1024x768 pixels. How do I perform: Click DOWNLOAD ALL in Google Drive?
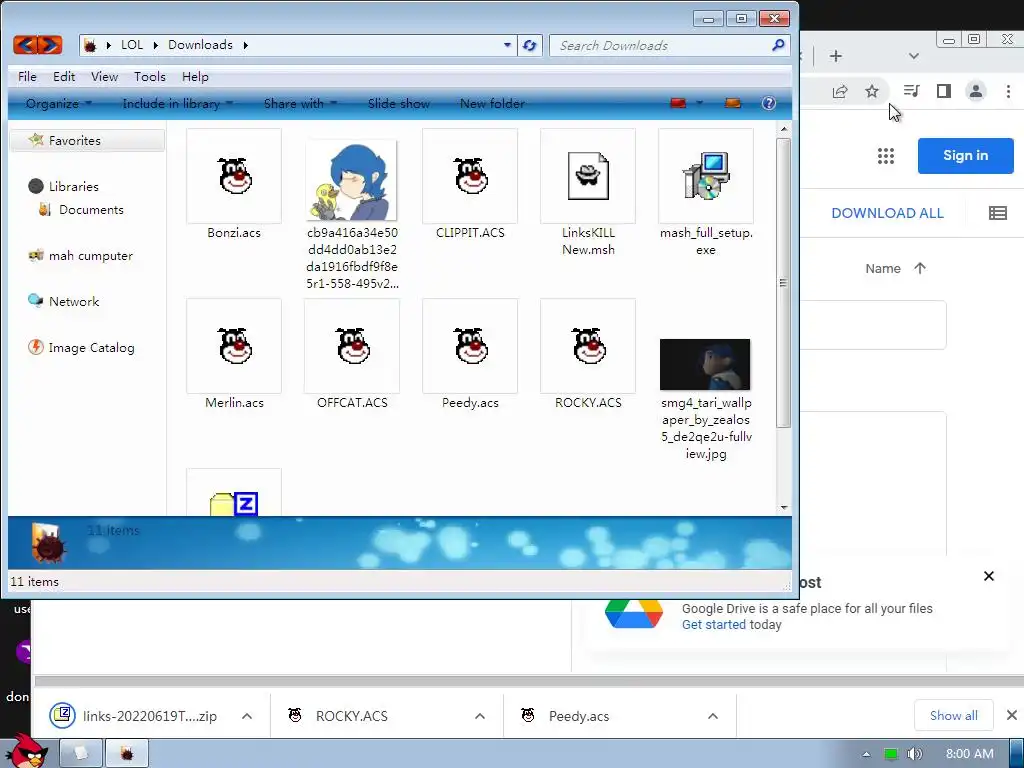point(887,213)
